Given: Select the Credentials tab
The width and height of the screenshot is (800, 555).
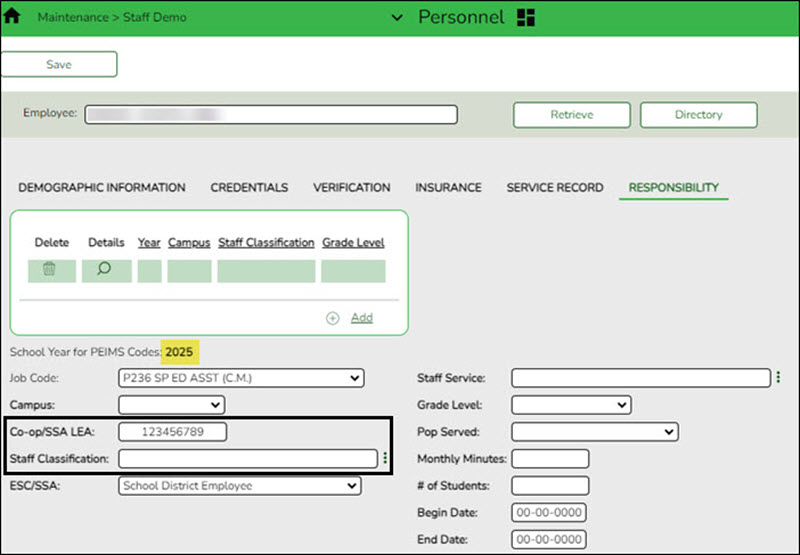Looking at the screenshot, I should click(249, 187).
